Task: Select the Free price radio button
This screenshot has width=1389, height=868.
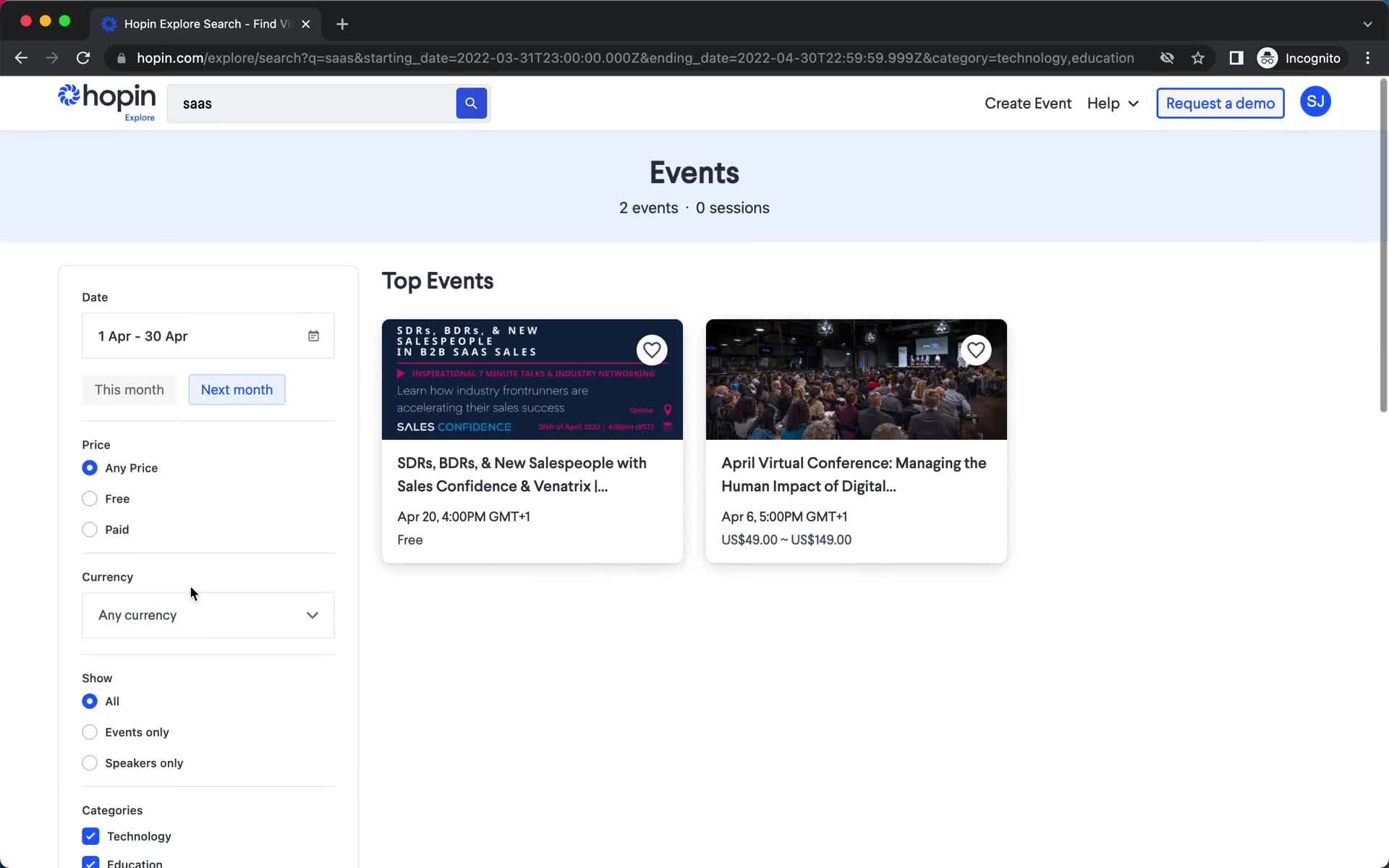Action: [x=89, y=498]
